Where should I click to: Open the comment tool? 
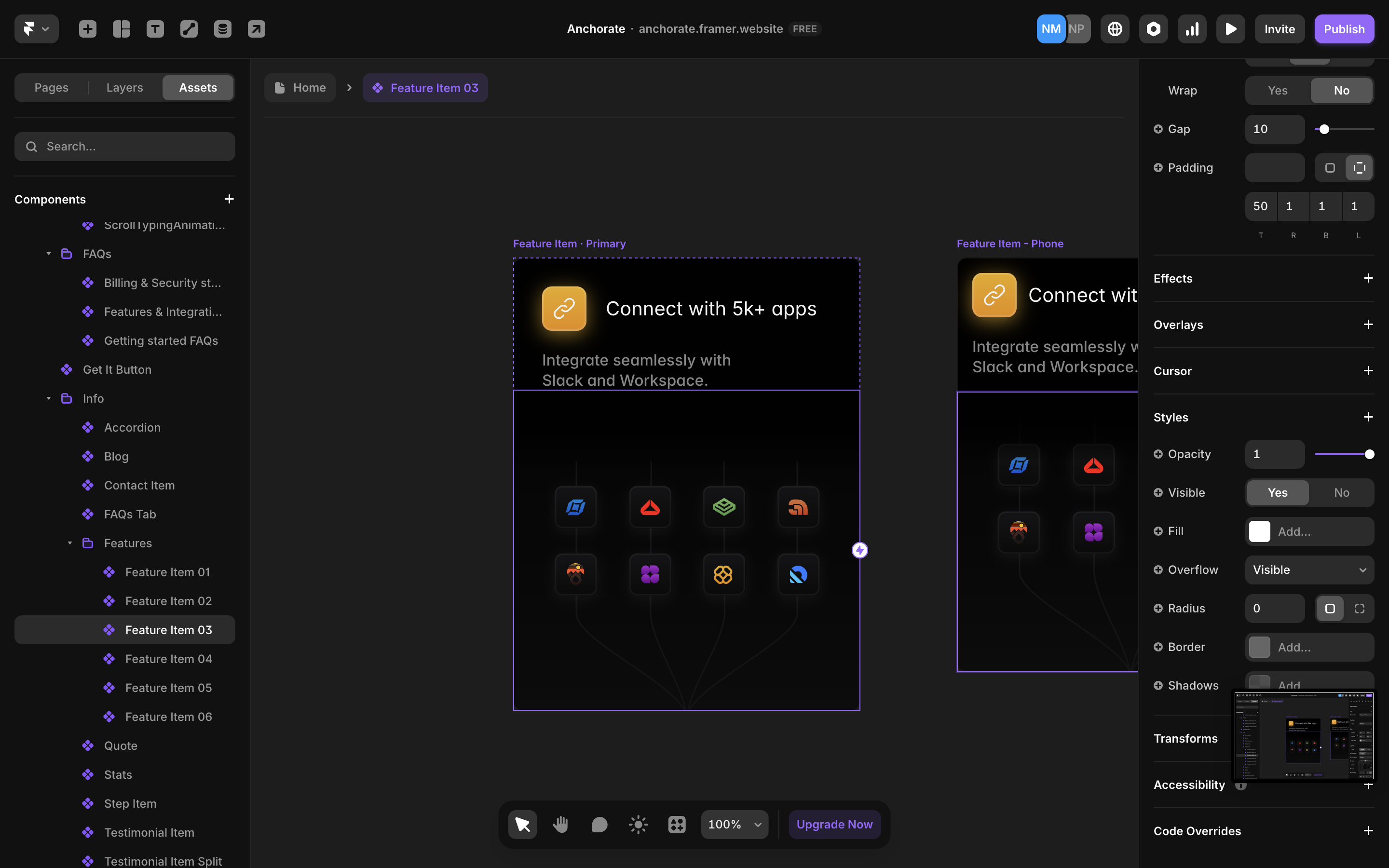pyautogui.click(x=599, y=824)
